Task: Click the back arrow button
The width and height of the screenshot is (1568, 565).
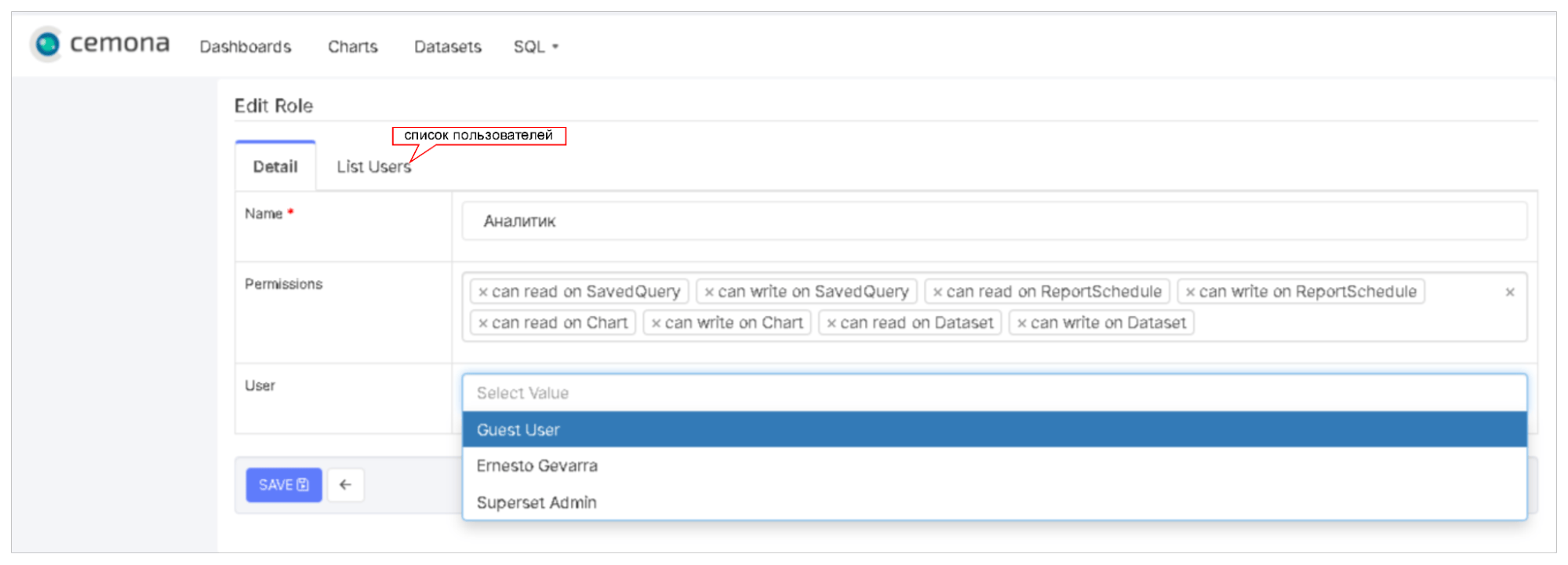Action: [x=345, y=485]
